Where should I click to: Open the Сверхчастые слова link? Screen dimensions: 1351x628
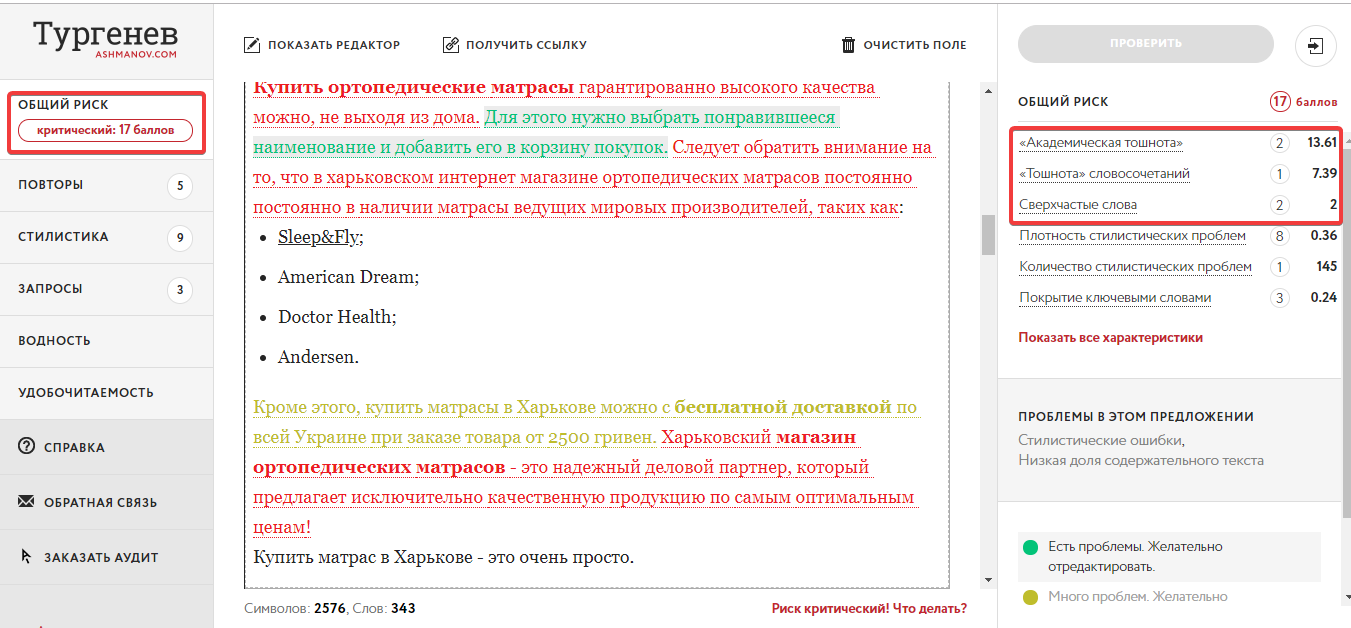click(1078, 205)
